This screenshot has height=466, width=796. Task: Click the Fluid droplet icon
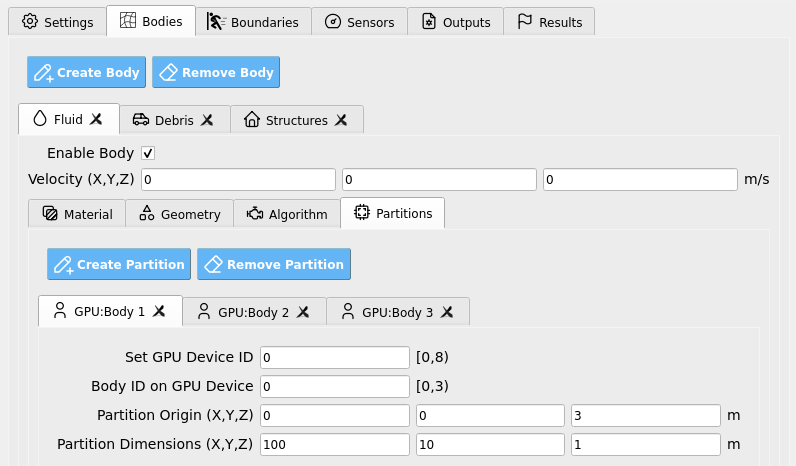coord(40,119)
